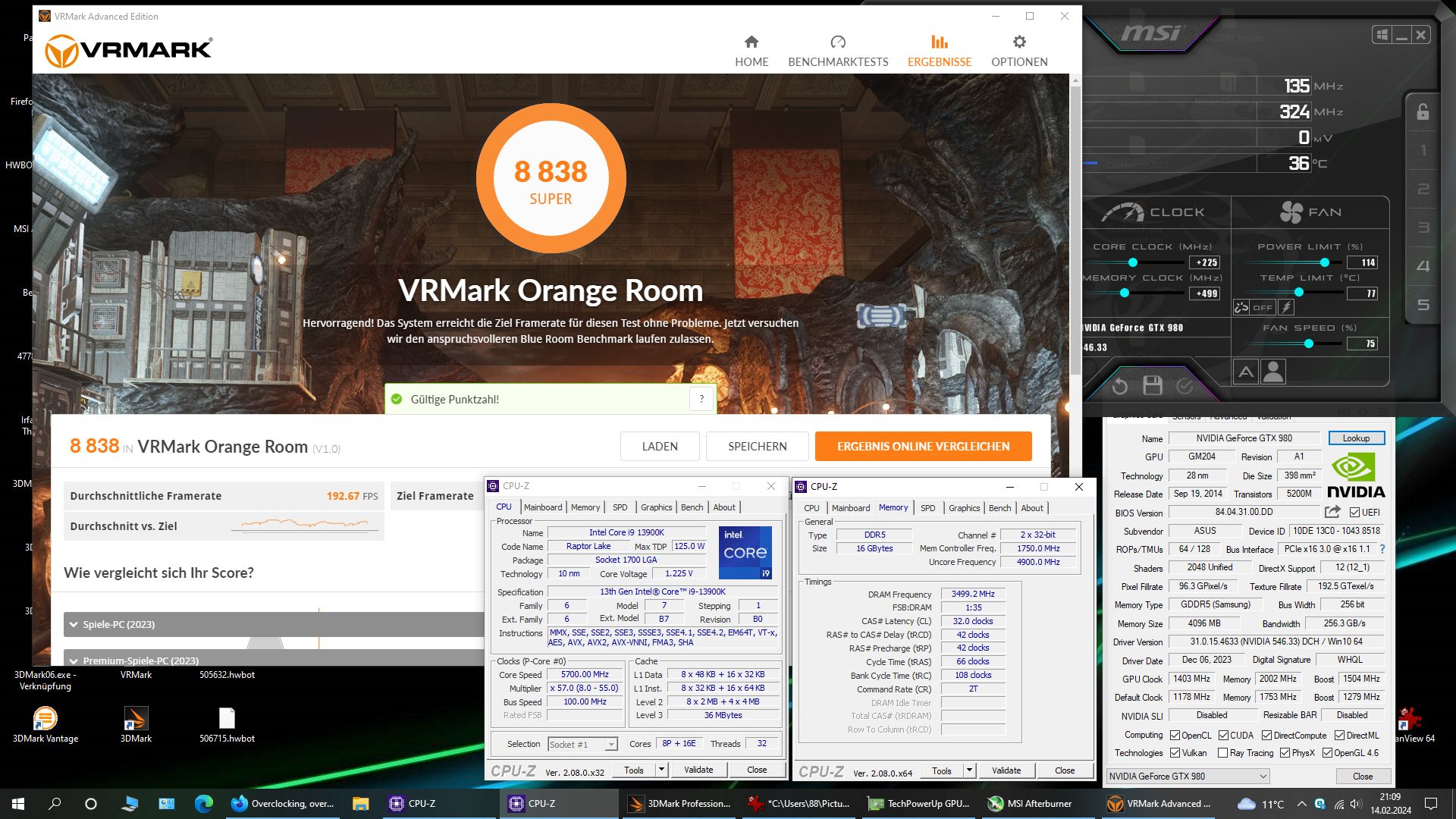
Task: Reset Afterburner settings to default
Action: coord(1119,387)
